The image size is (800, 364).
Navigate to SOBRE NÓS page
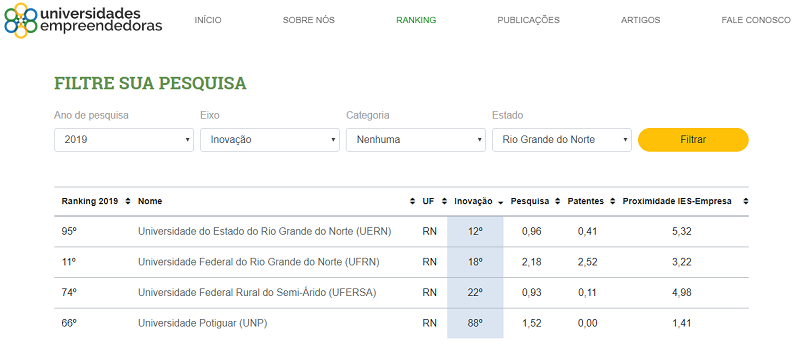click(x=309, y=20)
